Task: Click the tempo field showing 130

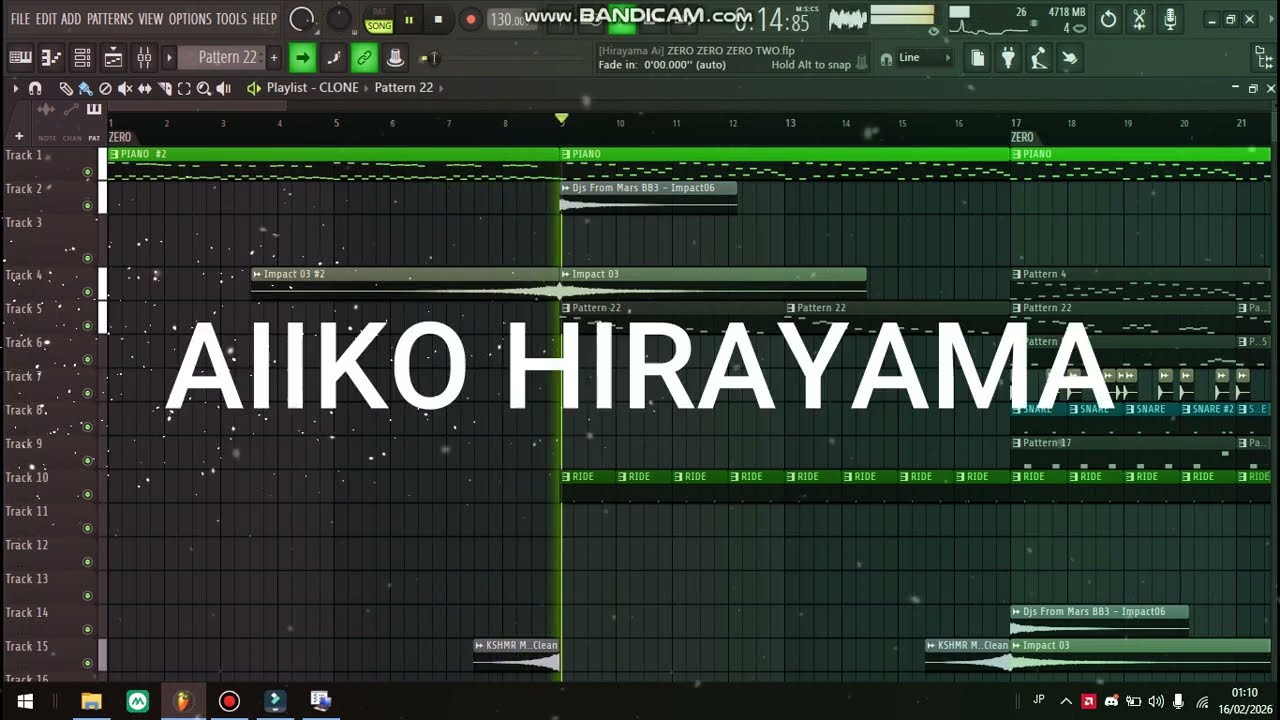Action: point(506,20)
